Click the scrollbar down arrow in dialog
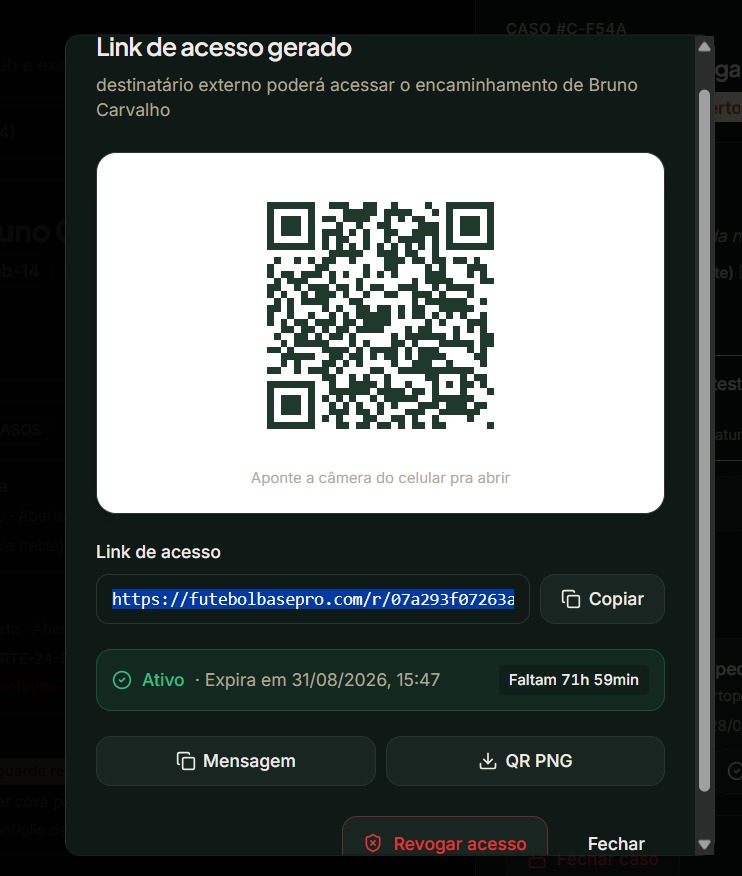742x876 pixels. [x=705, y=844]
